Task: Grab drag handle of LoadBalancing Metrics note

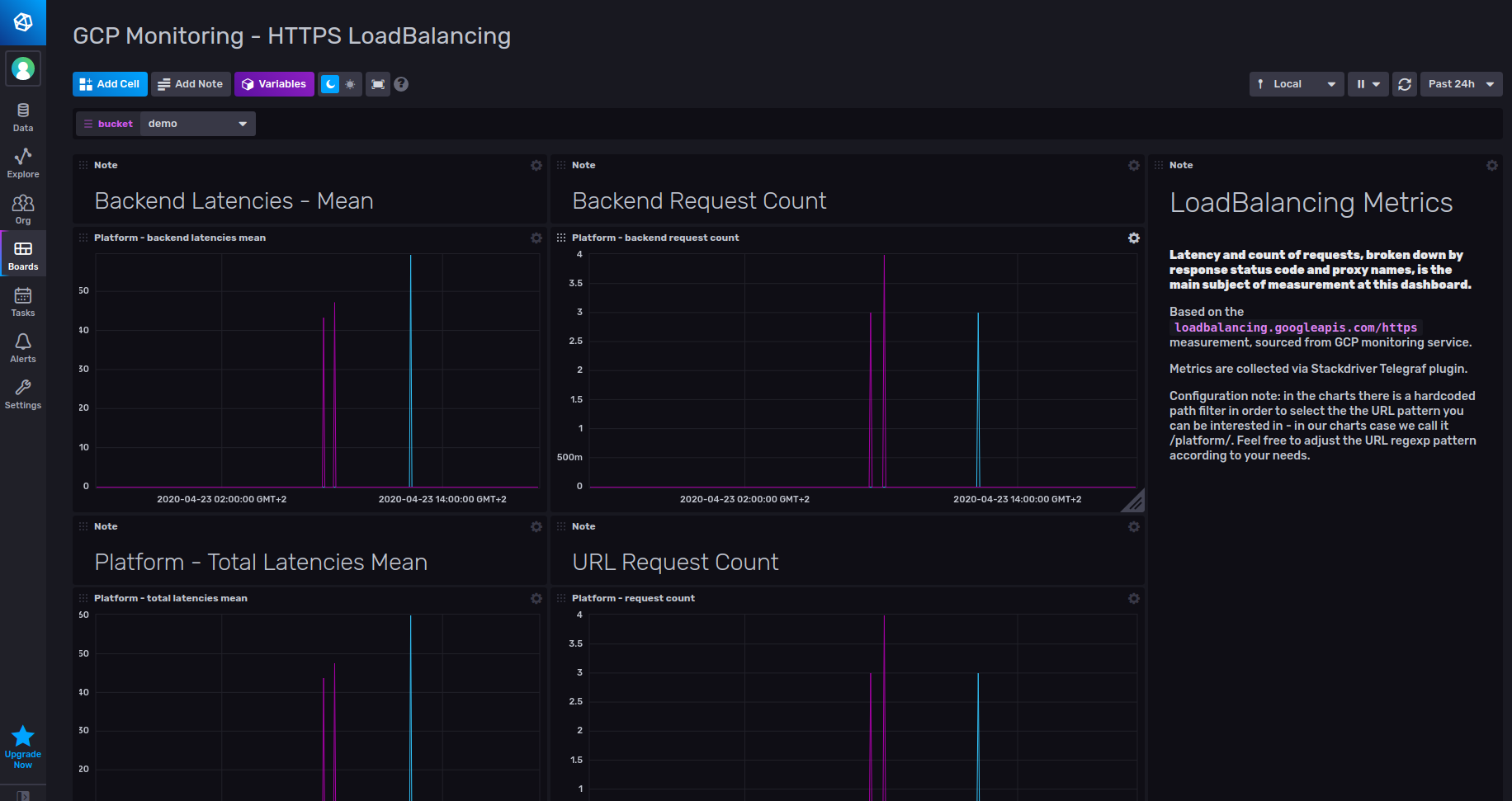Action: click(1159, 165)
